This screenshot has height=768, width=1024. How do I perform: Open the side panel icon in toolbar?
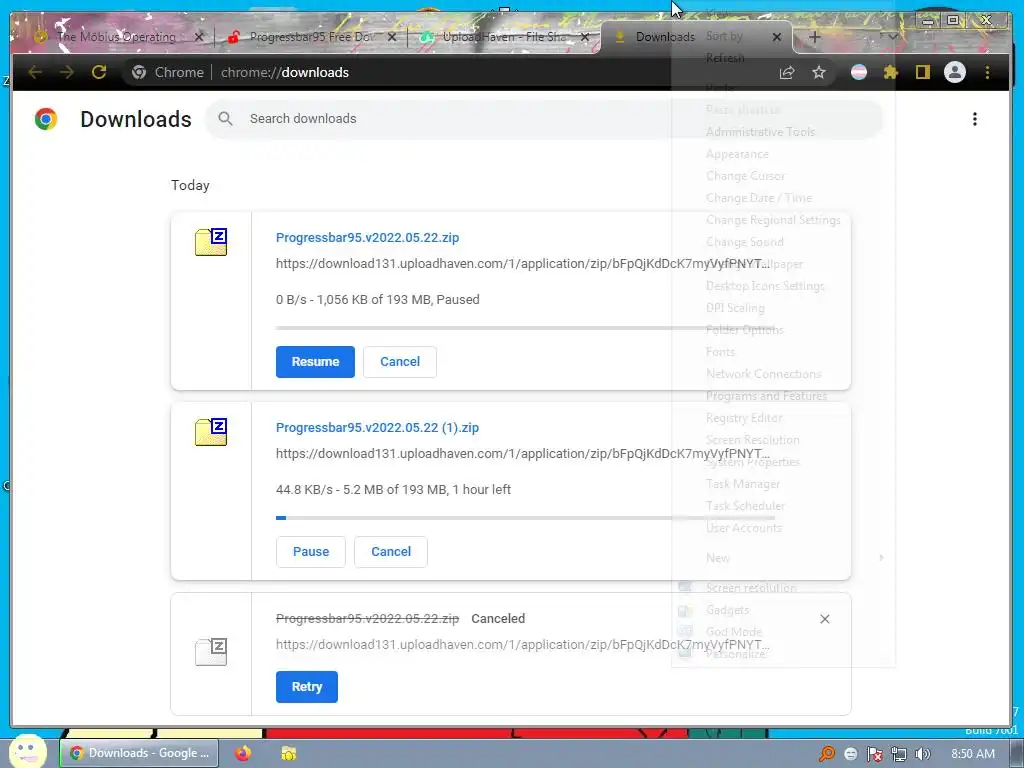(922, 72)
